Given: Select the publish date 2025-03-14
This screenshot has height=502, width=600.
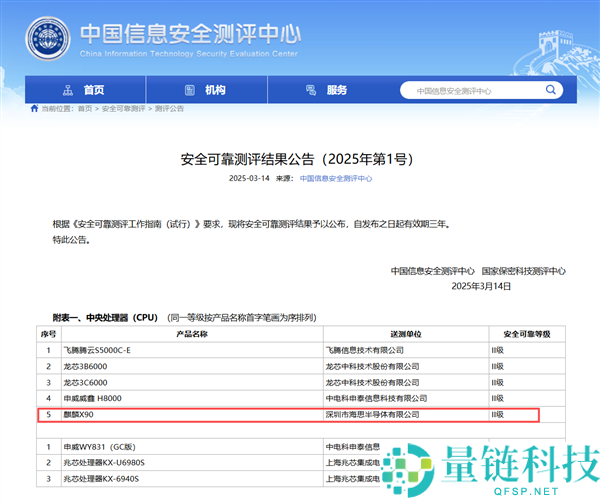Looking at the screenshot, I should (x=249, y=178).
